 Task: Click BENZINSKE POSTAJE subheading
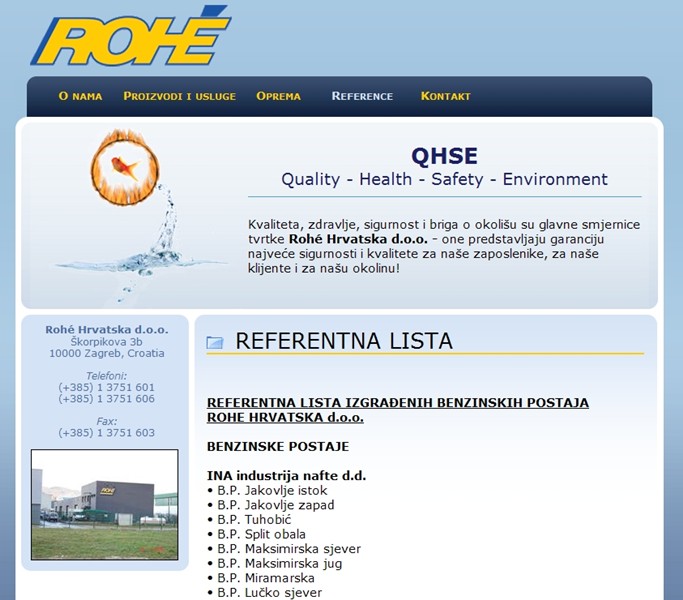[x=278, y=447]
